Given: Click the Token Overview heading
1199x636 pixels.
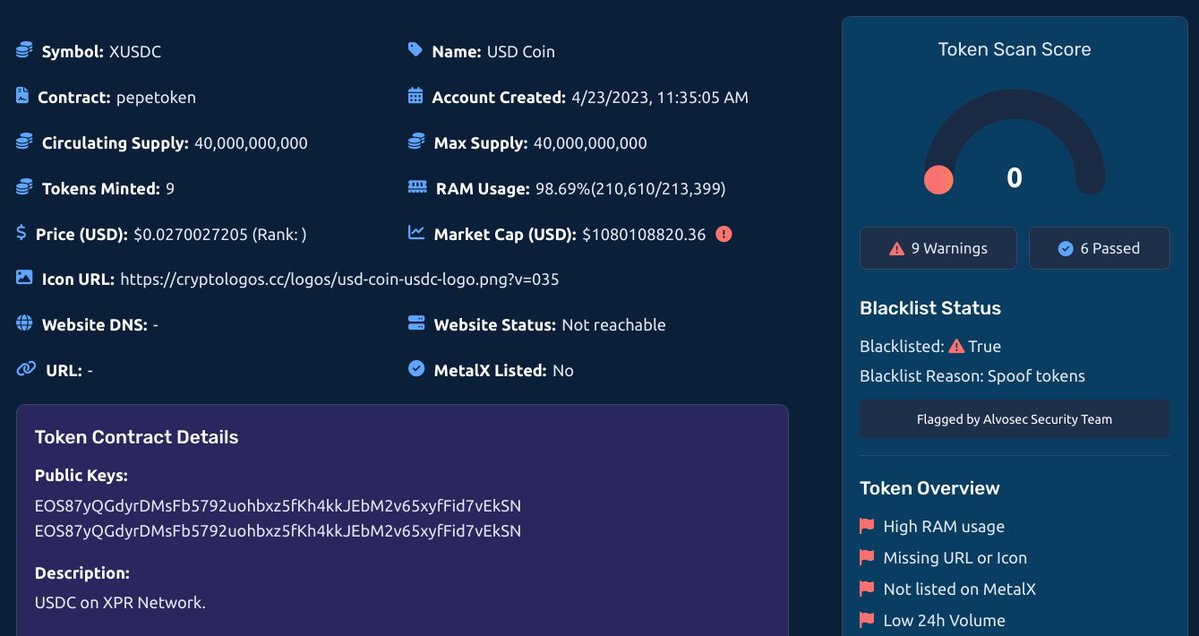Looking at the screenshot, I should (x=929, y=488).
